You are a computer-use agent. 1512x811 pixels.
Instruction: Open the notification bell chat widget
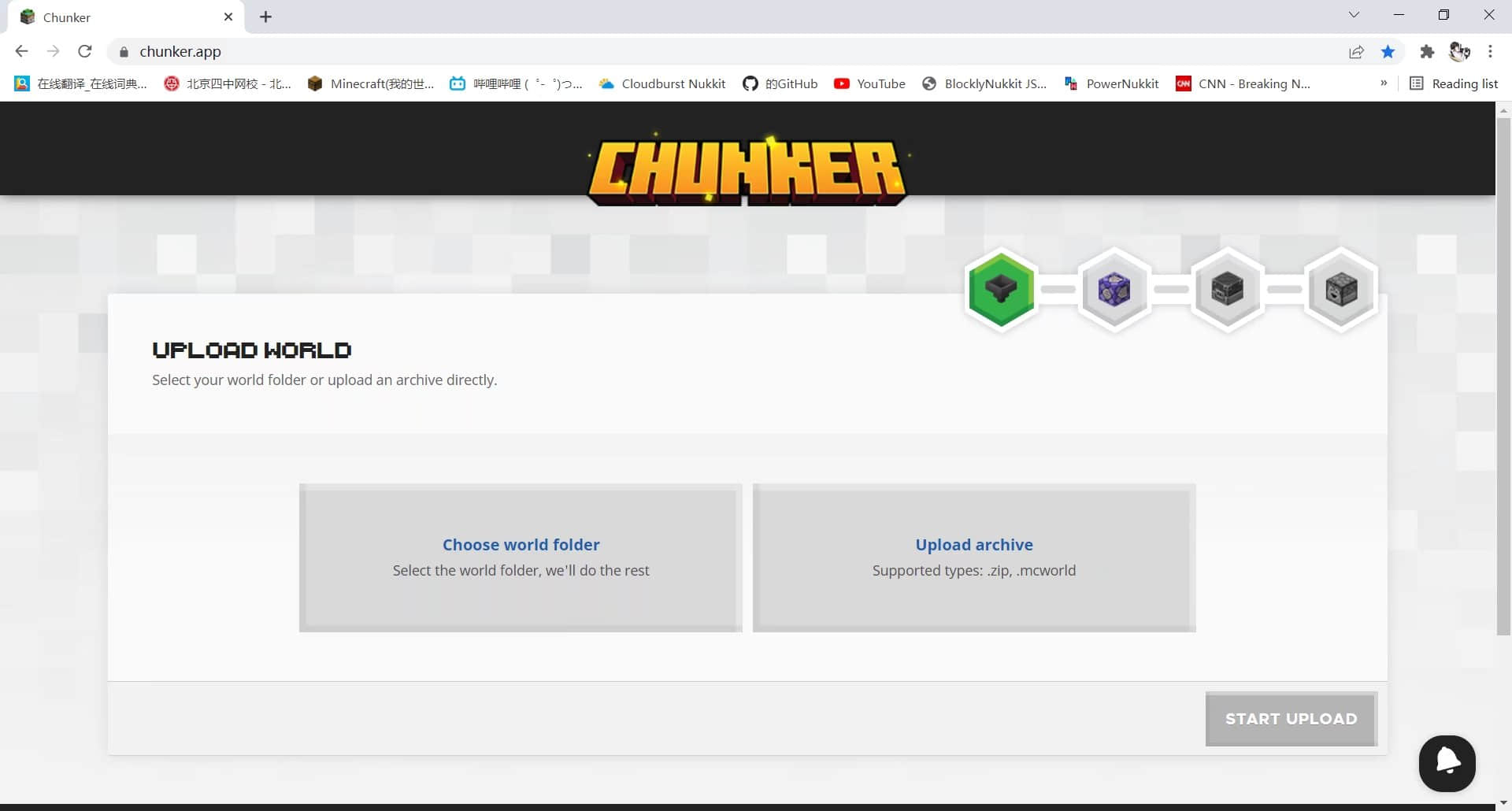(x=1447, y=763)
